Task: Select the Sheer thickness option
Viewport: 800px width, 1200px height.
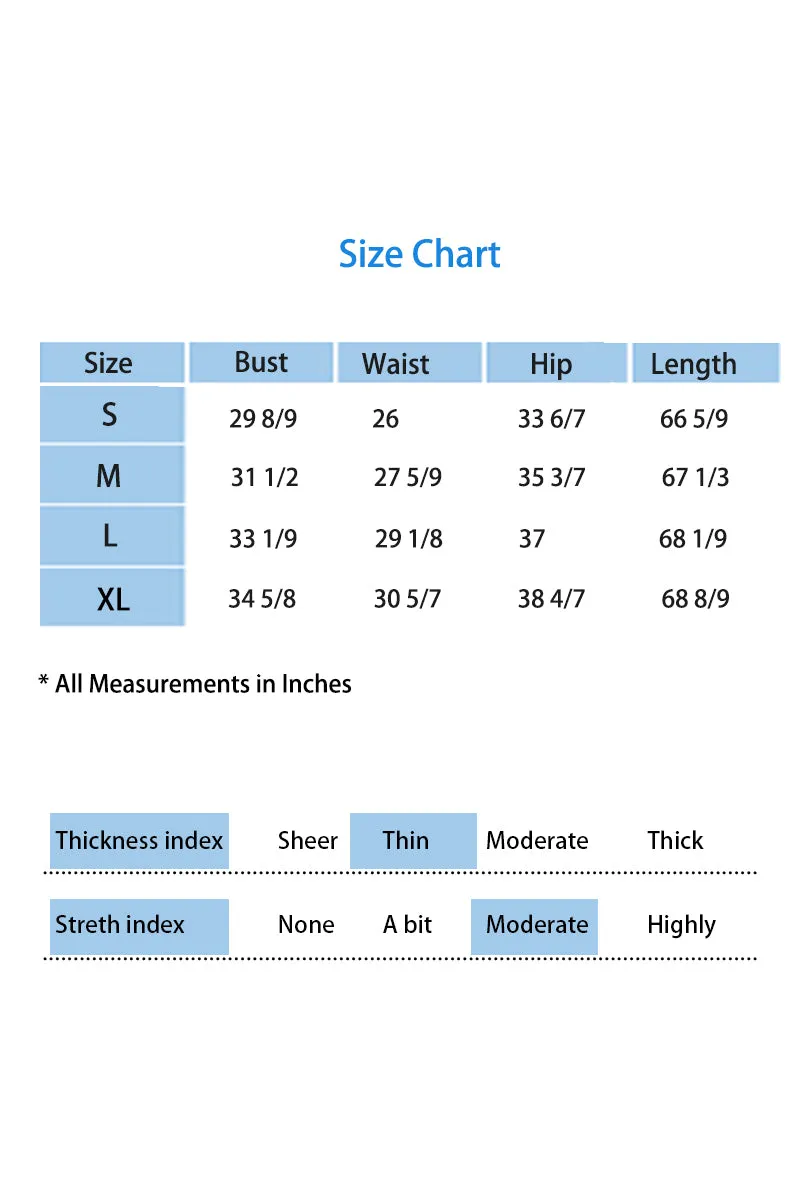Action: (308, 840)
